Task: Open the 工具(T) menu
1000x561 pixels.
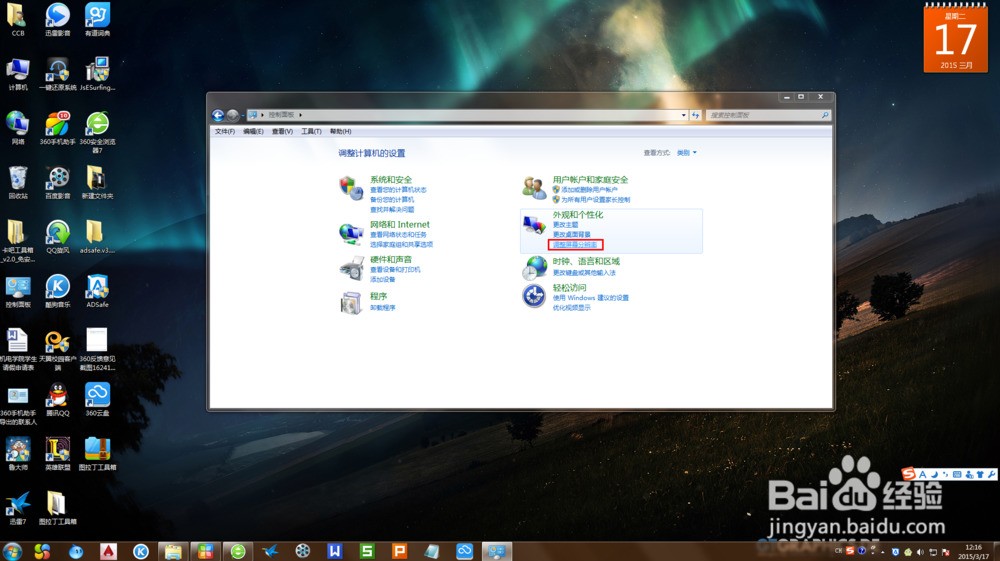Action: pyautogui.click(x=311, y=131)
